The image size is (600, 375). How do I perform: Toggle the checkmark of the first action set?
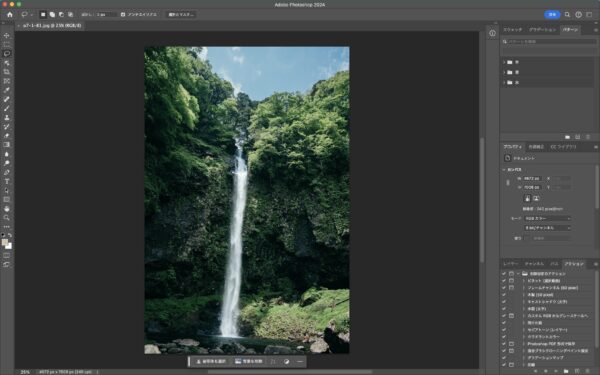click(x=504, y=274)
